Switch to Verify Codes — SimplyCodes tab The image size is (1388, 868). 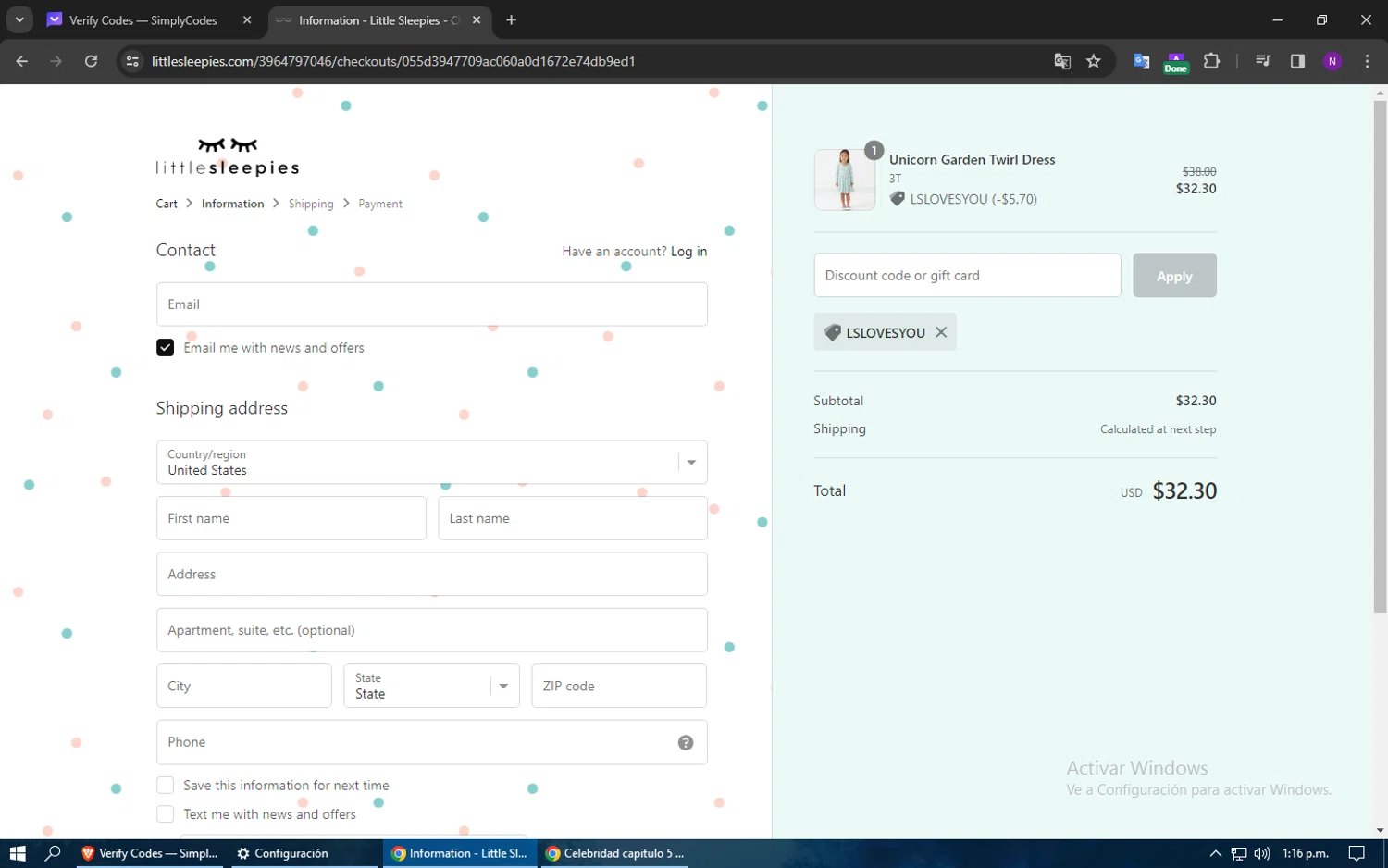coord(143,20)
